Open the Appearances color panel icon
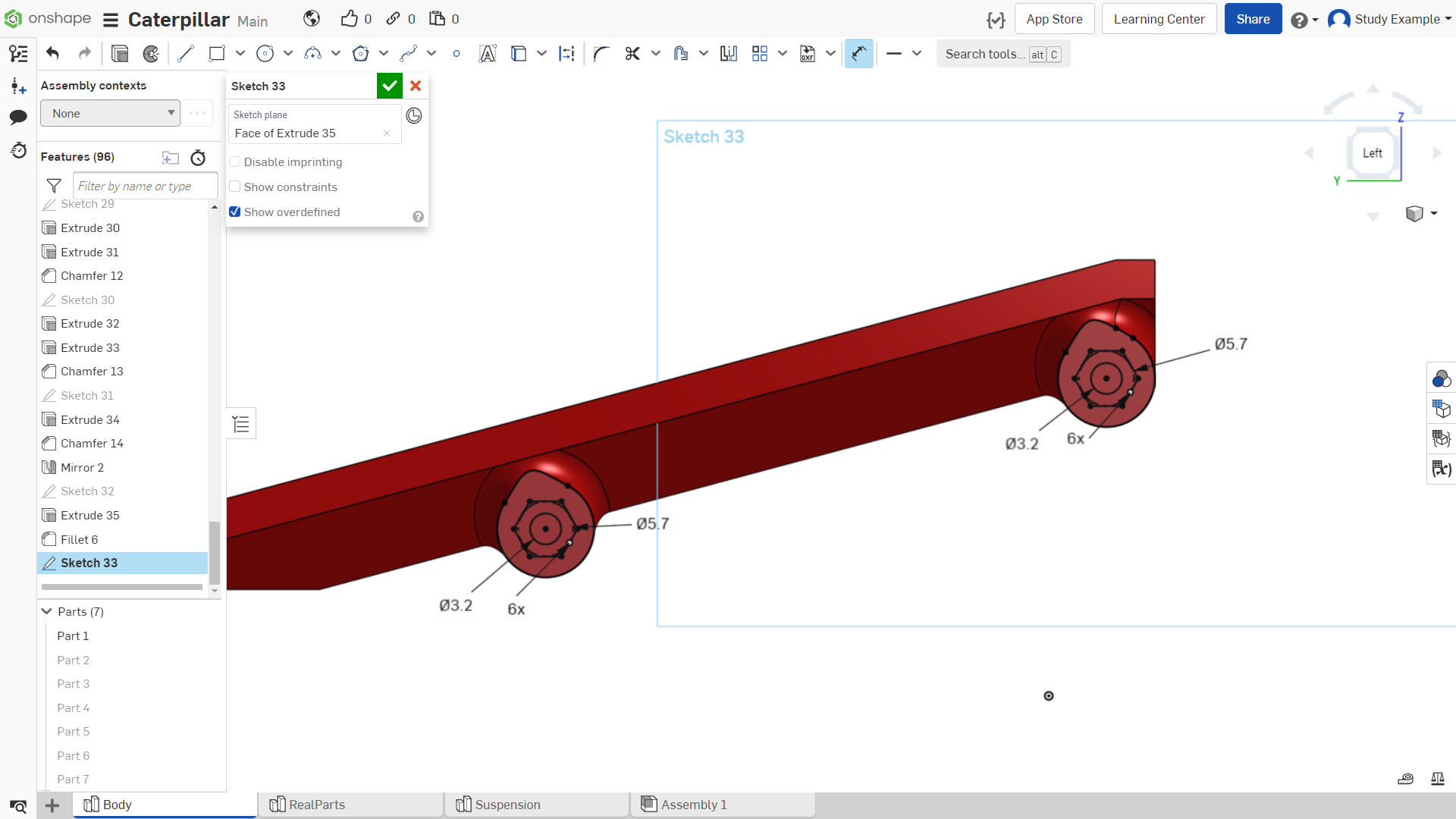This screenshot has width=1456, height=819. click(x=1441, y=378)
